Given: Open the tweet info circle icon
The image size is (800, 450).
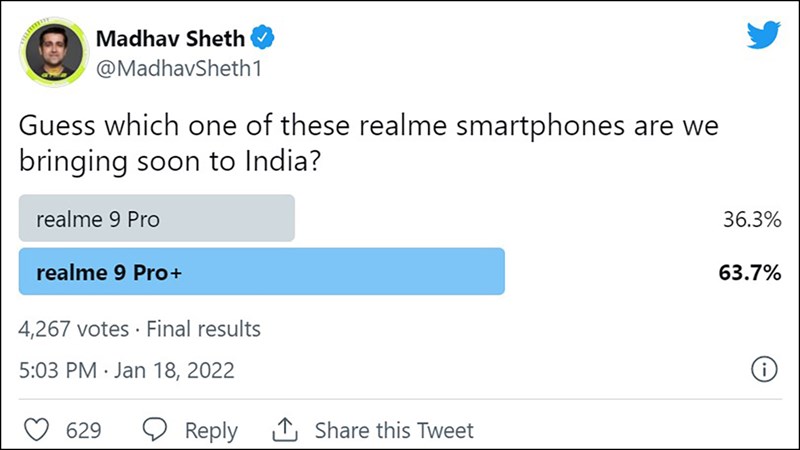Looking at the screenshot, I should pyautogui.click(x=764, y=371).
